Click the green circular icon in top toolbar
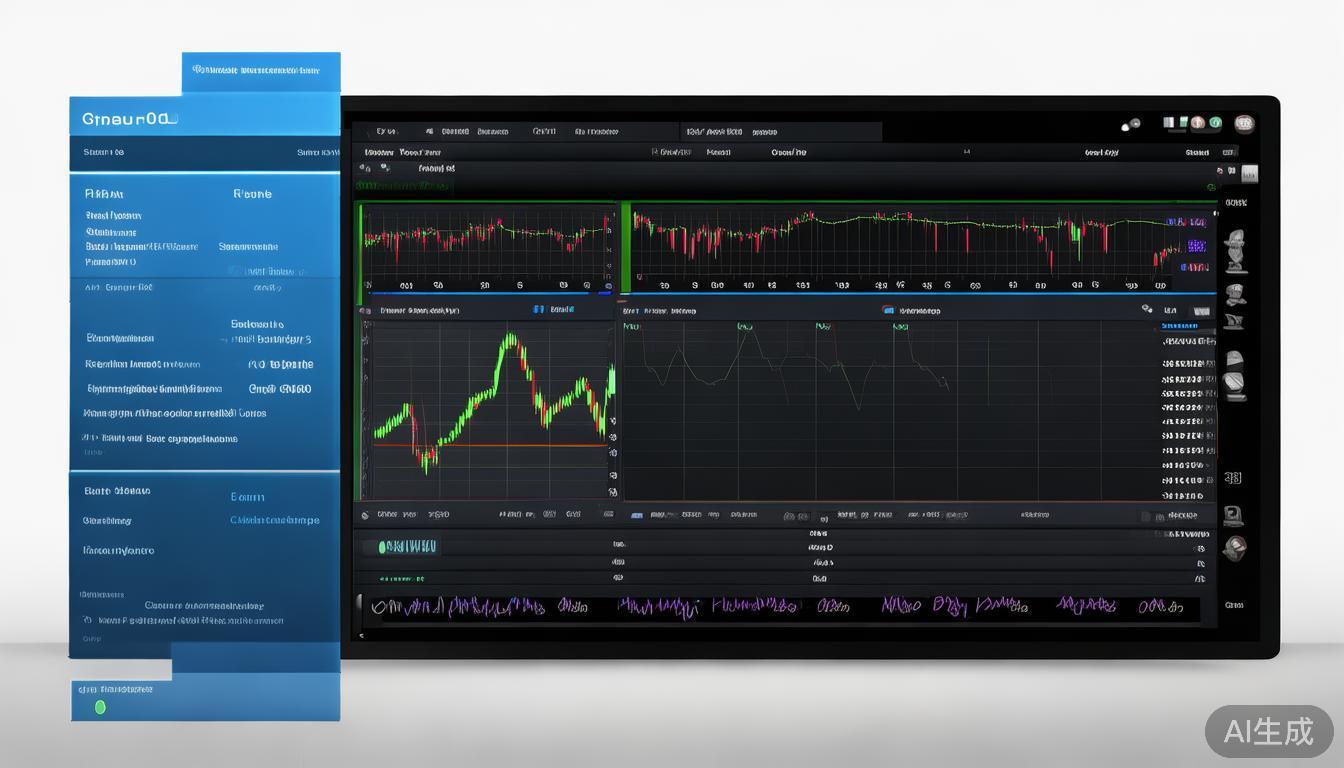The width and height of the screenshot is (1344, 768). tap(1215, 123)
